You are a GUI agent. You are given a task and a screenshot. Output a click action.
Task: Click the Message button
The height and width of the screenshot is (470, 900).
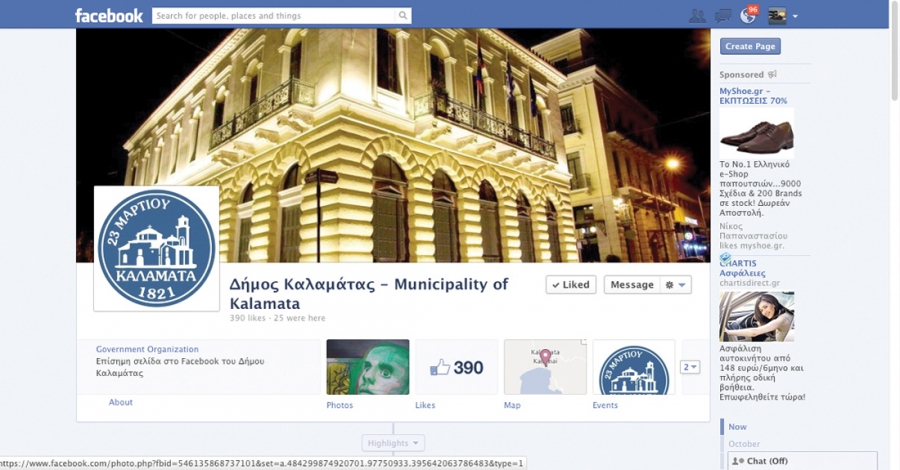pyautogui.click(x=631, y=285)
